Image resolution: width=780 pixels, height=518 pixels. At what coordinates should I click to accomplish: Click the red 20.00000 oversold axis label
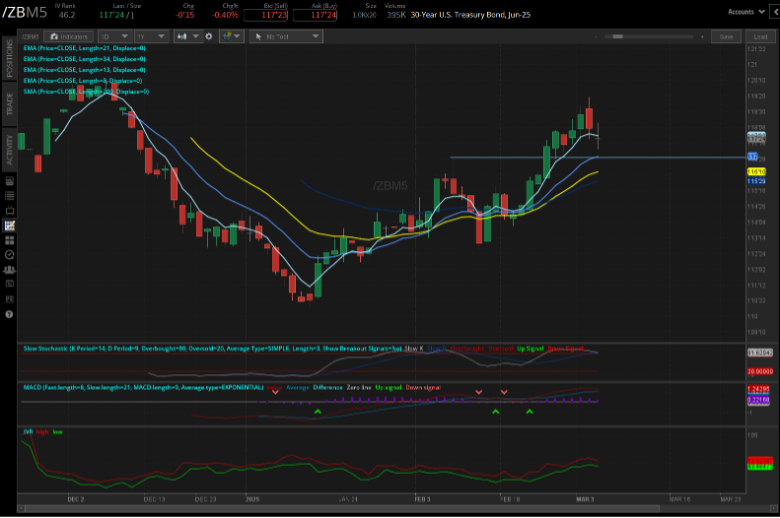point(760,372)
